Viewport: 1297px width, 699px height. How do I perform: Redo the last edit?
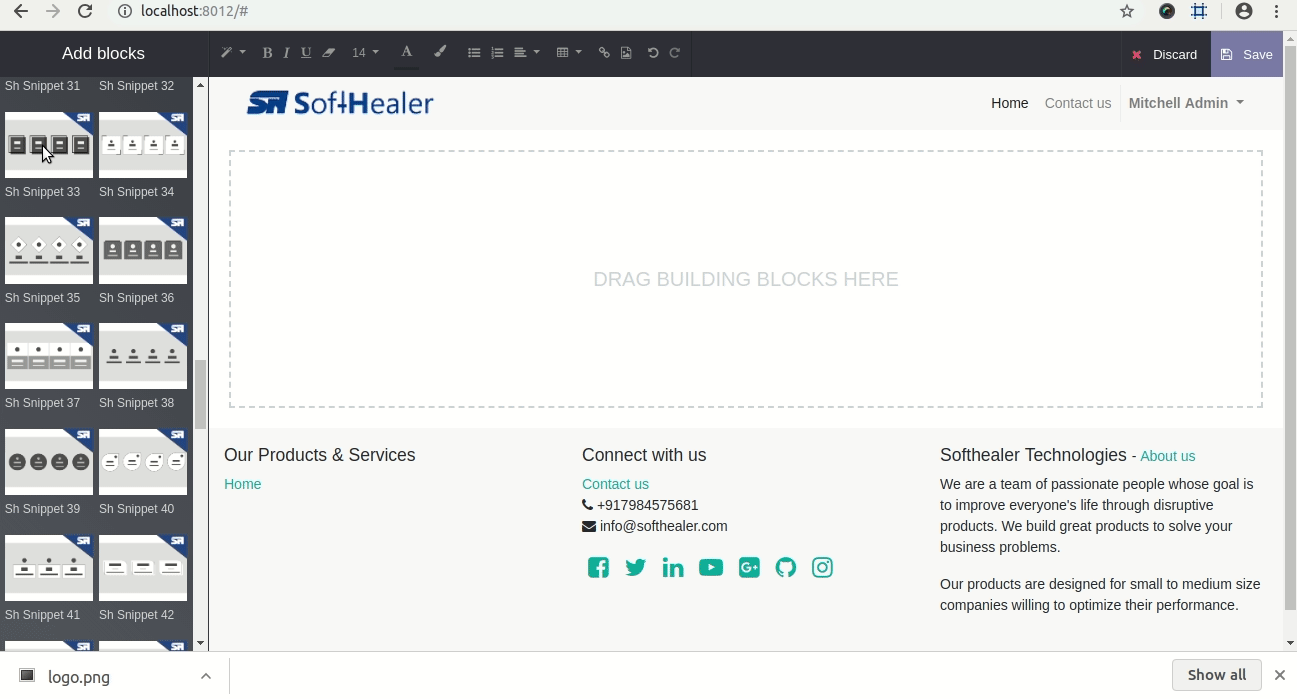click(675, 53)
